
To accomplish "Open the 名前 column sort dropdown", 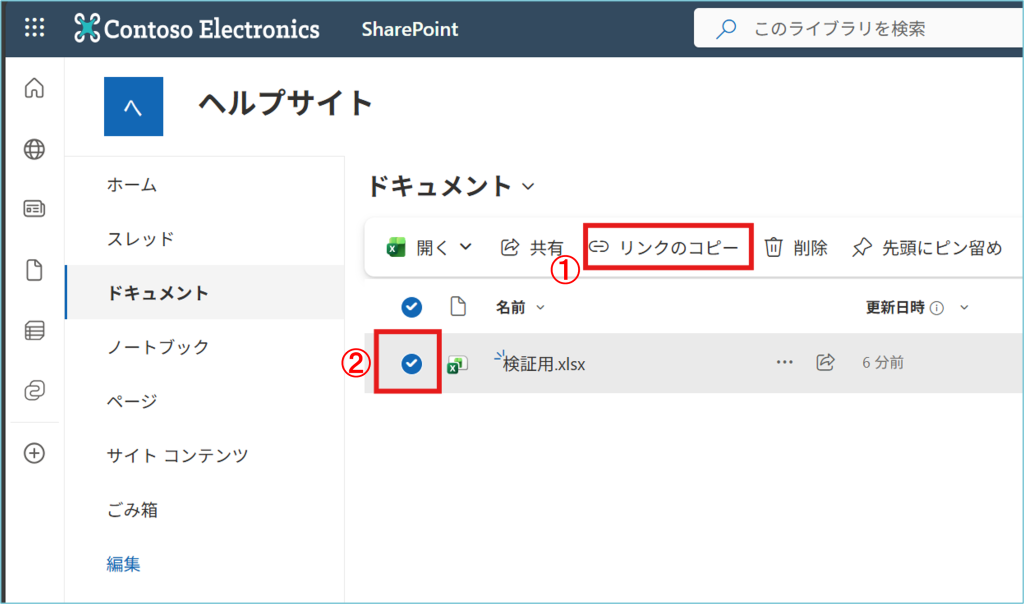I will tap(541, 308).
